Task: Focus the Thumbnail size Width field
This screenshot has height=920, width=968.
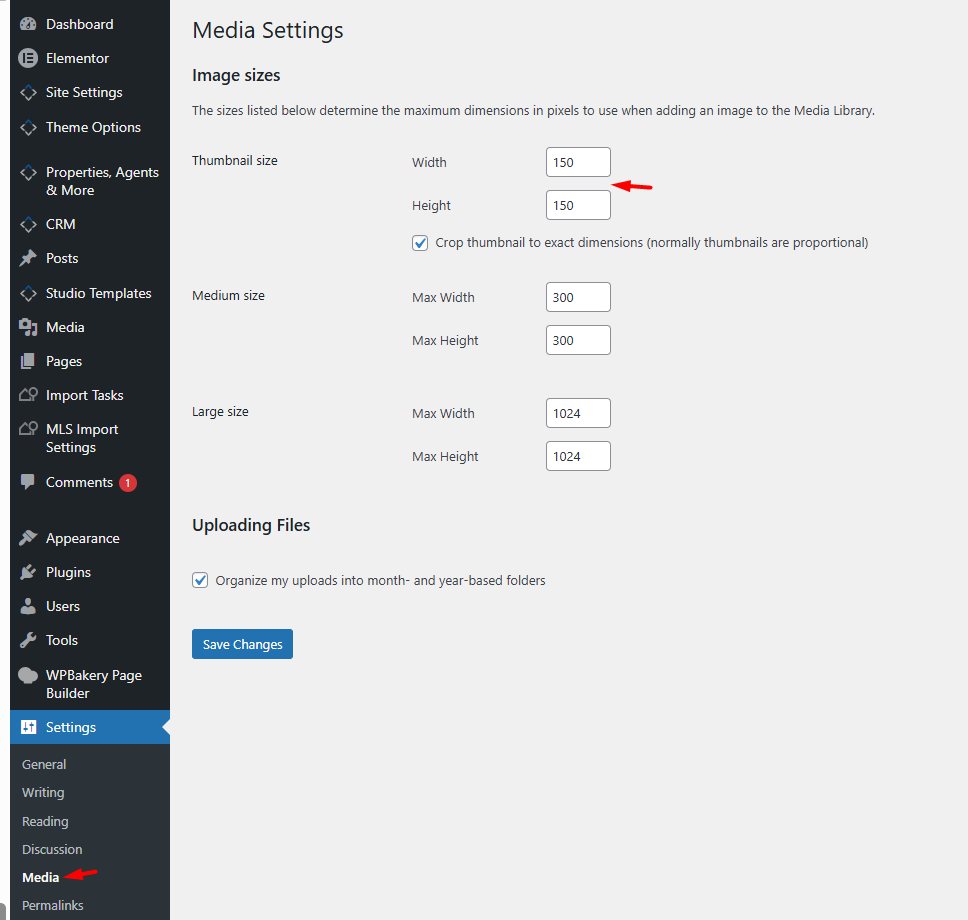Action: tap(578, 162)
